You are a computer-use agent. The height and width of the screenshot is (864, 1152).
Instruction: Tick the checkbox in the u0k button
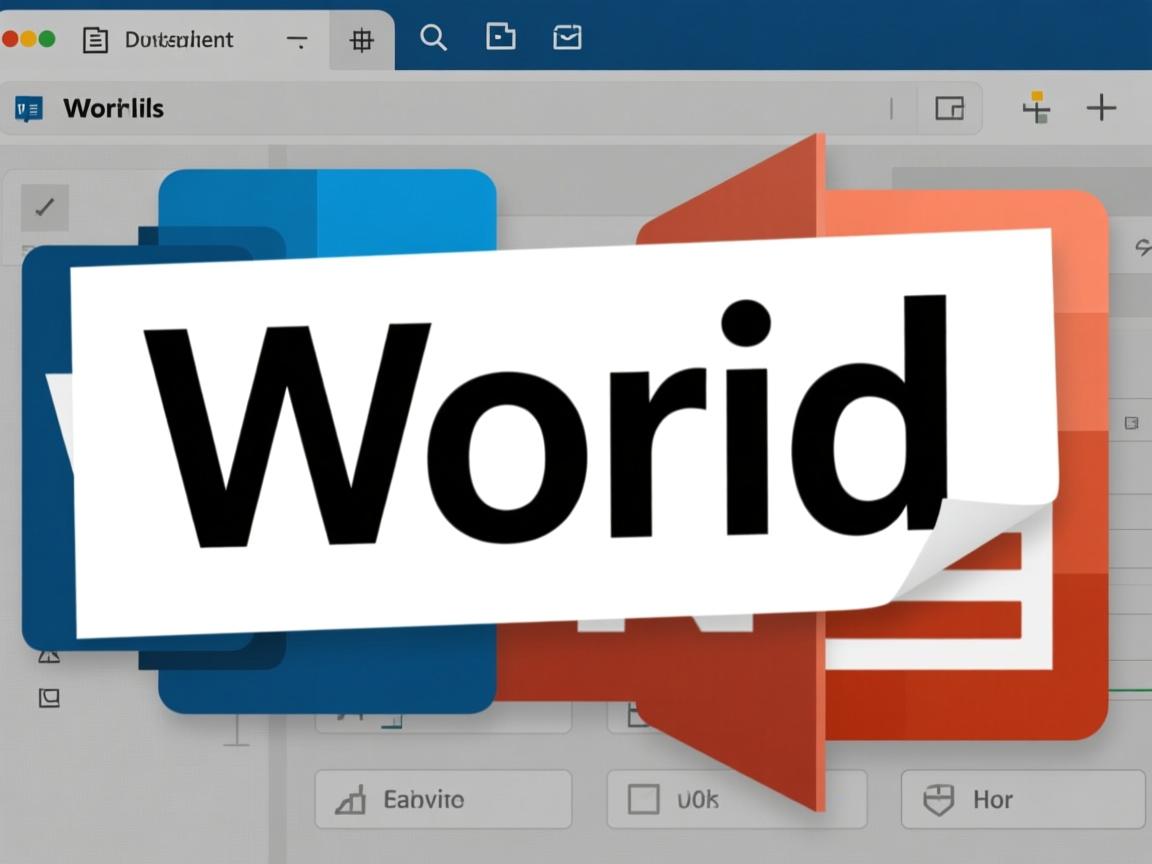(x=643, y=799)
